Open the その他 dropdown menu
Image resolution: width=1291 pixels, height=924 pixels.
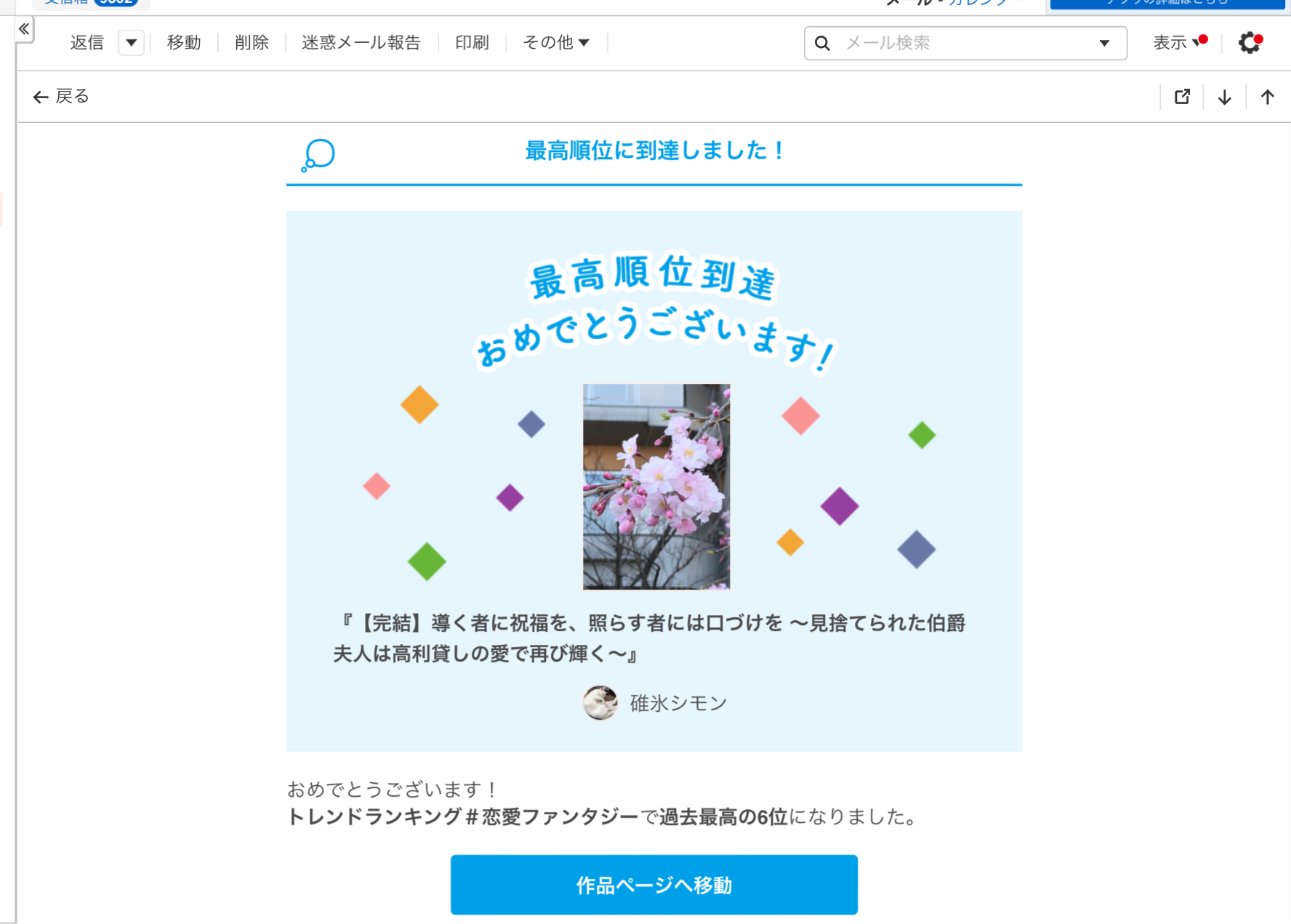coord(556,43)
